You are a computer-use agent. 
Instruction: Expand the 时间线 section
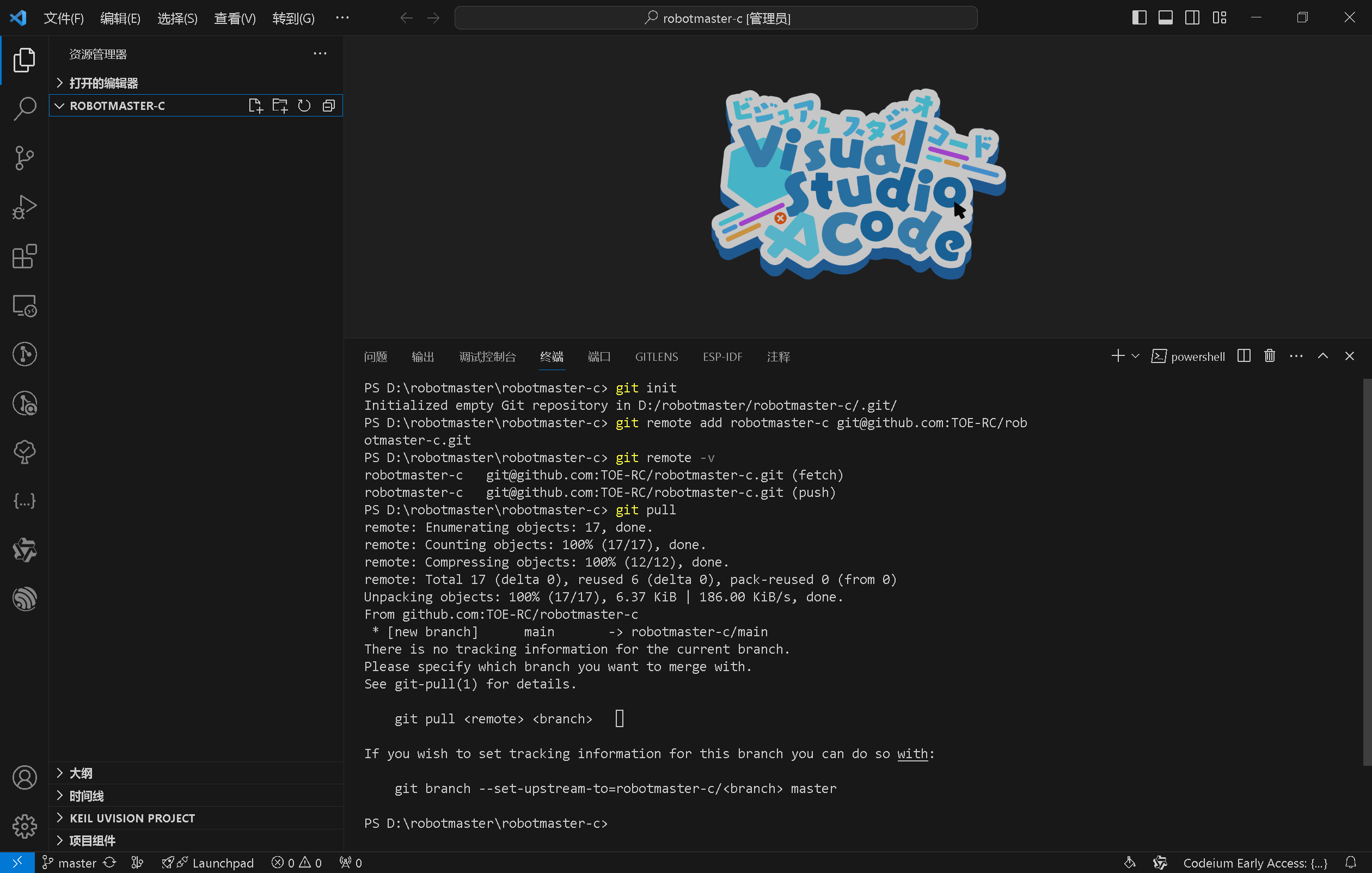pos(196,796)
